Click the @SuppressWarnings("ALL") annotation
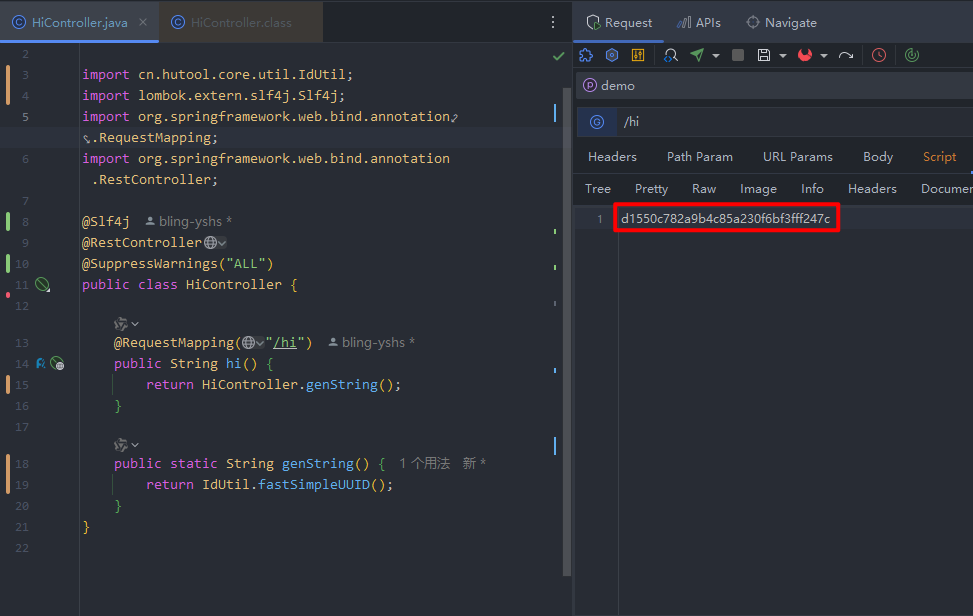The height and width of the screenshot is (616, 973). click(177, 264)
